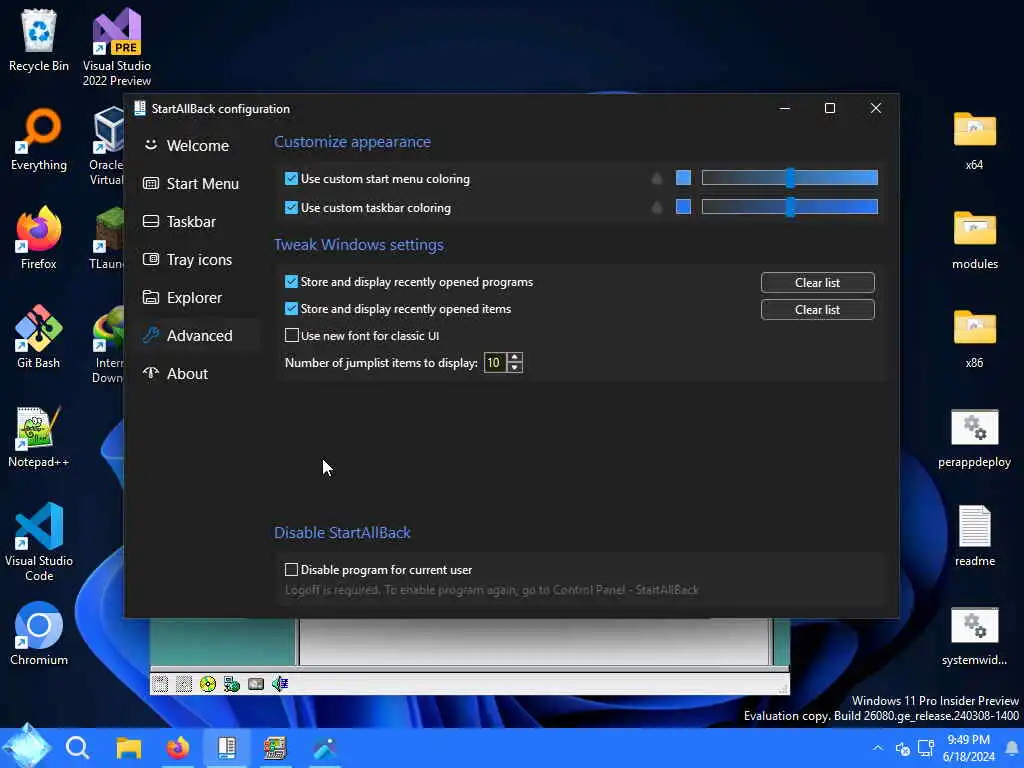The height and width of the screenshot is (768, 1024).
Task: Open the Tray icons section
Action: pos(199,259)
